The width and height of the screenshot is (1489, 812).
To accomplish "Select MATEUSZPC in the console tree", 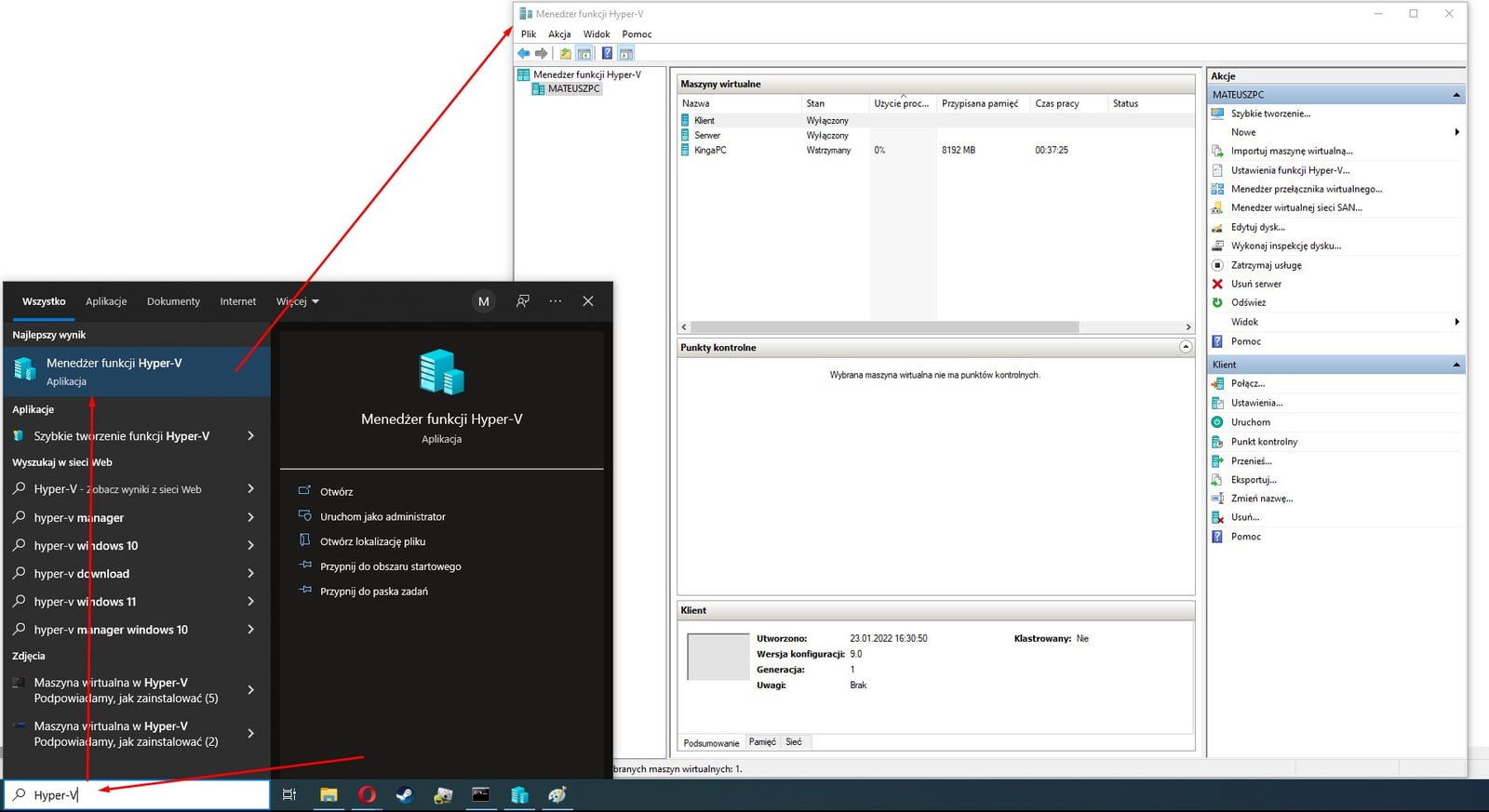I will pos(573,89).
